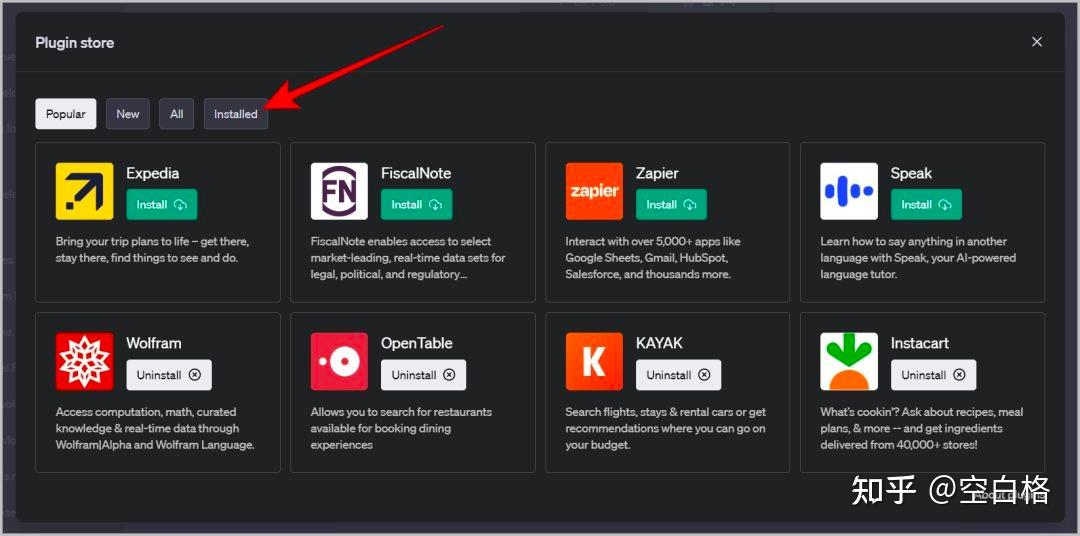1080x536 pixels.
Task: Click the Speak plugin logo
Action: 849,191
